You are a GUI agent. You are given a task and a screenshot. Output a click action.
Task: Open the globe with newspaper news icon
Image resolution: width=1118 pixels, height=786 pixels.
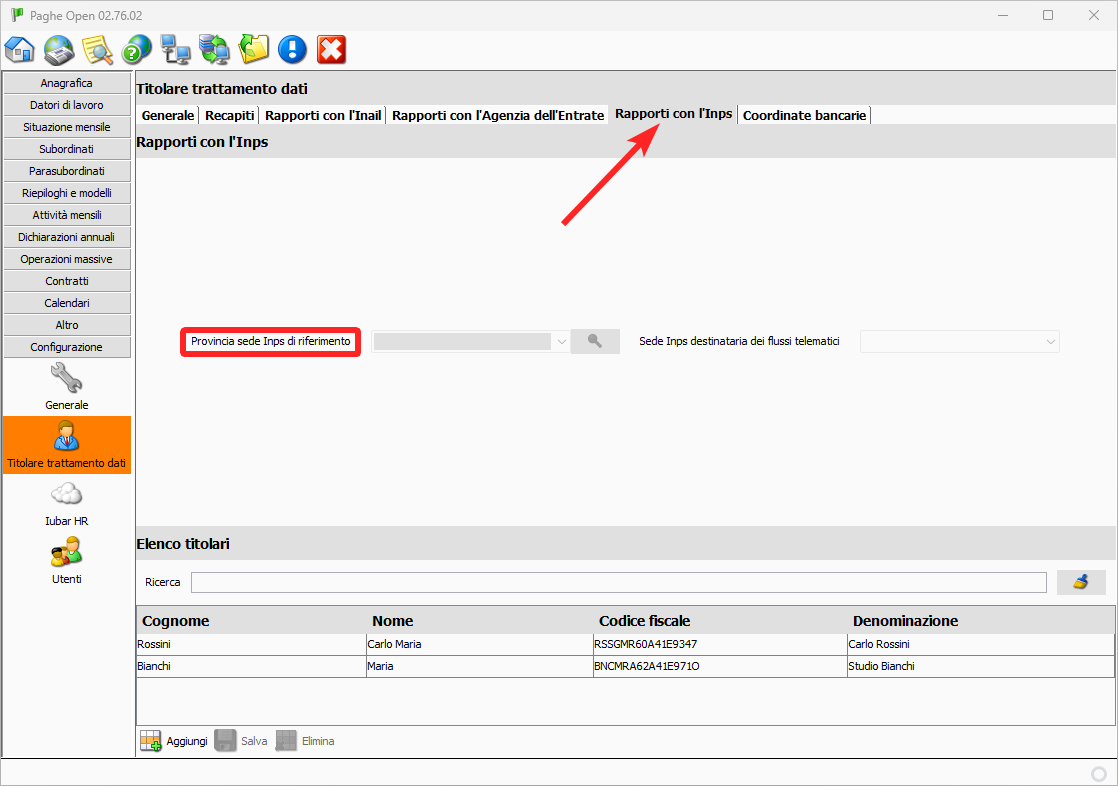pyautogui.click(x=59, y=49)
